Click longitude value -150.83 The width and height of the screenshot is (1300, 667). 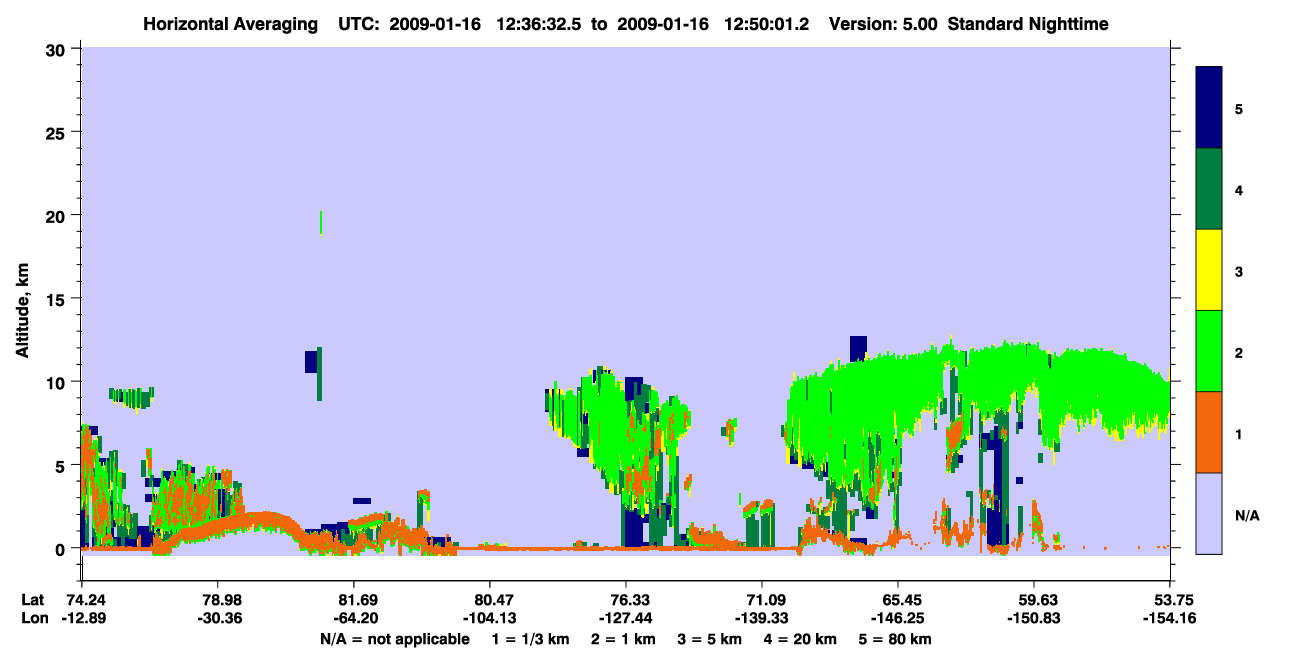click(1034, 618)
